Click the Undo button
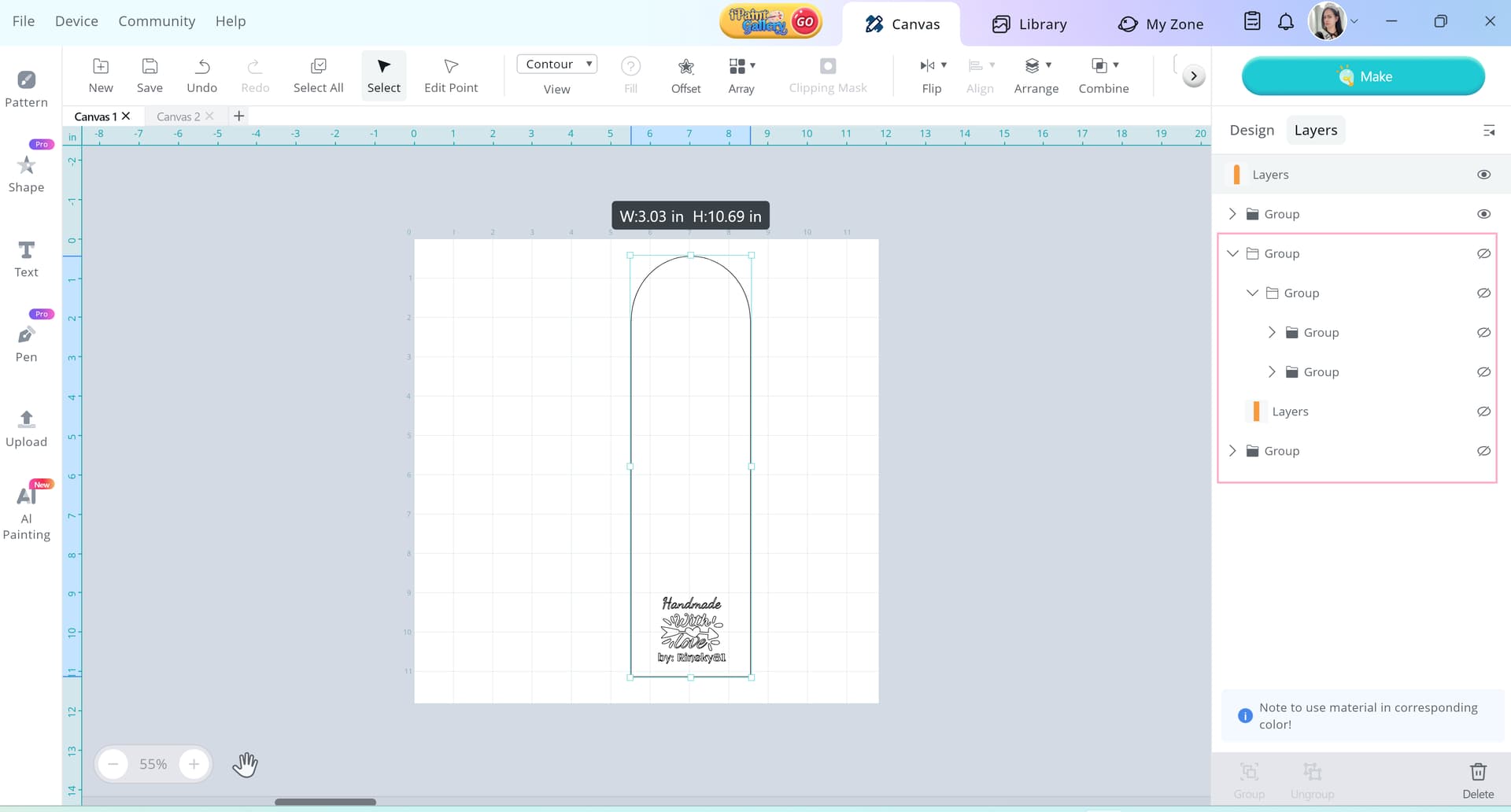 pos(201,76)
